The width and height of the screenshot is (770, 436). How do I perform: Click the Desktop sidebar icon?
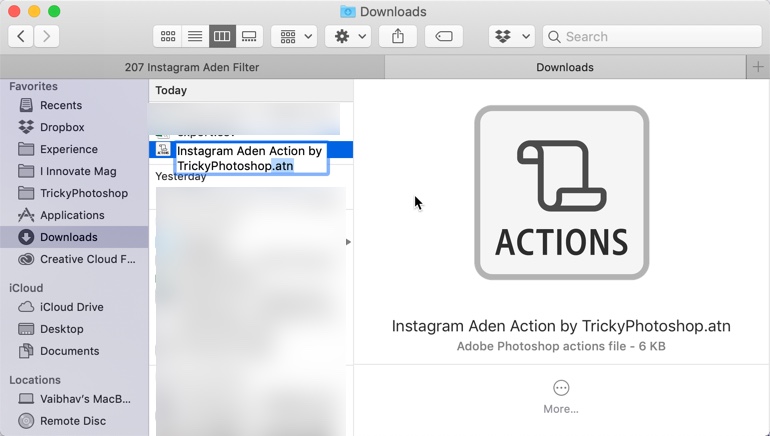(26, 329)
